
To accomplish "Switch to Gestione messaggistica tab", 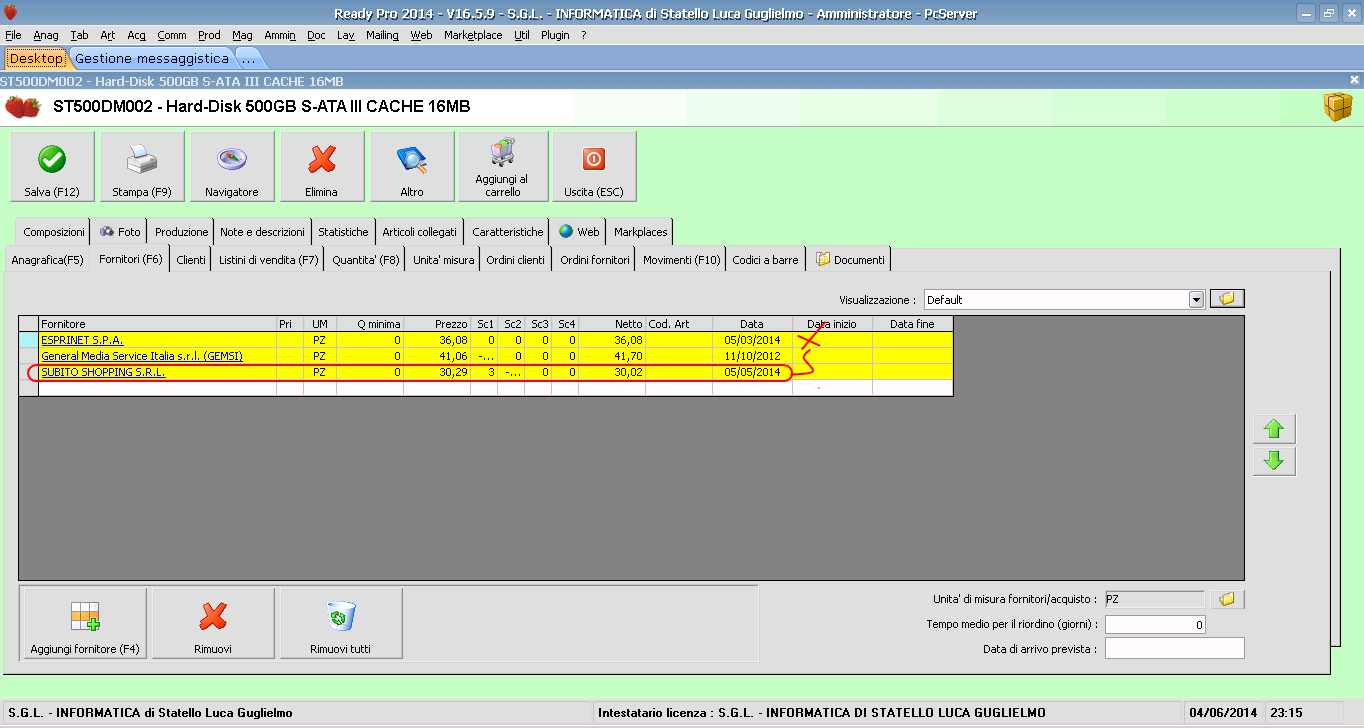I will [x=151, y=59].
